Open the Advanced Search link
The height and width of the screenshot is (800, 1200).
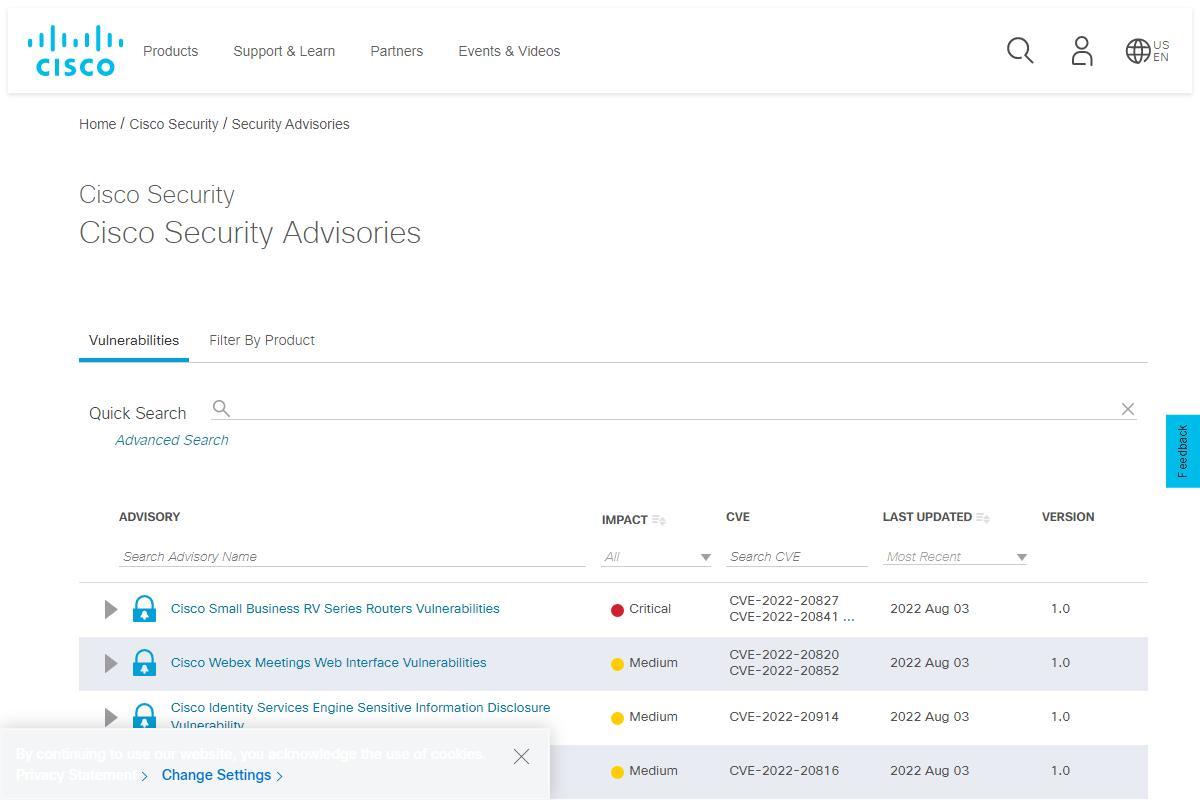click(x=172, y=440)
